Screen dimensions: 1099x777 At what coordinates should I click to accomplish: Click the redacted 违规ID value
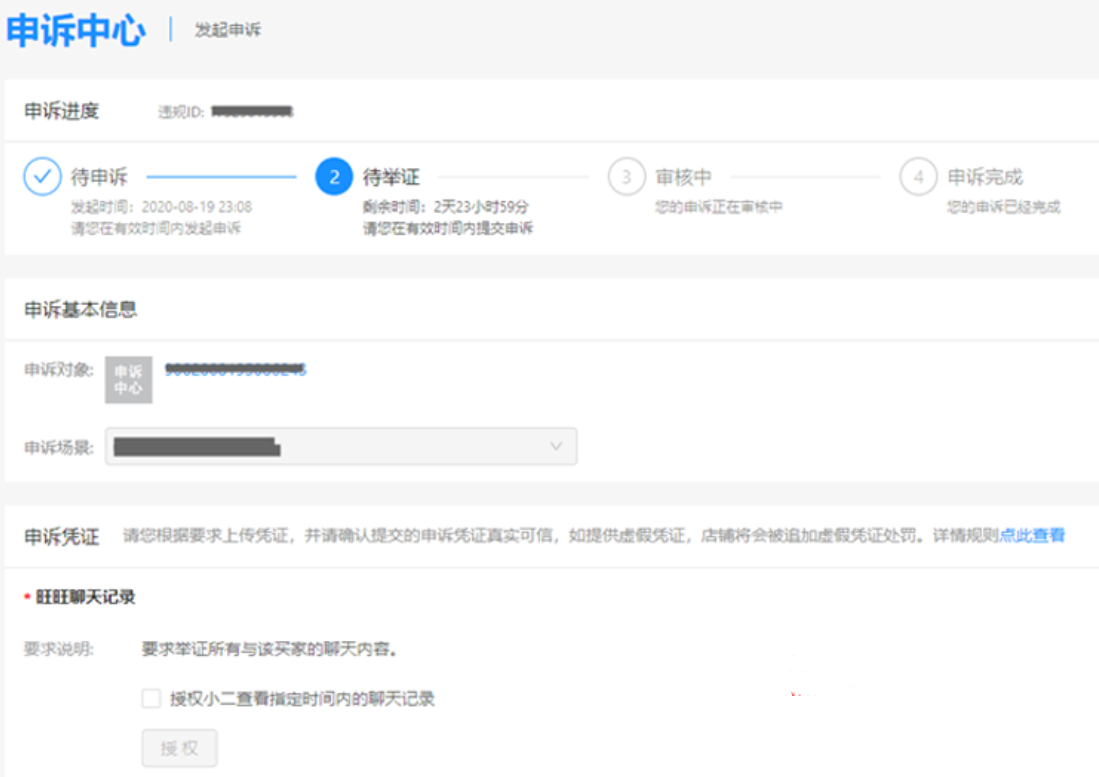252,112
